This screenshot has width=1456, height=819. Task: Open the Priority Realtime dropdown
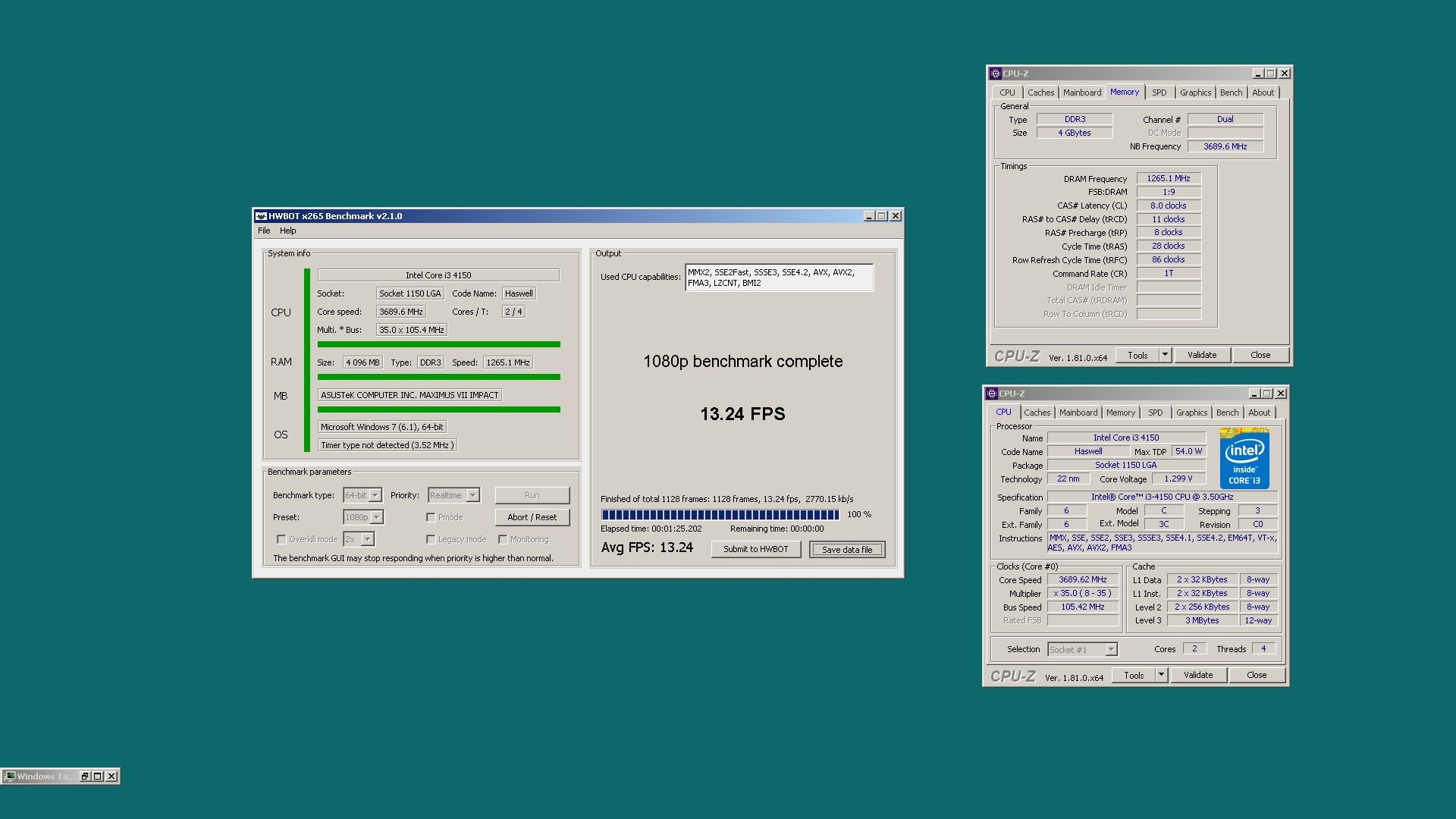pos(472,495)
